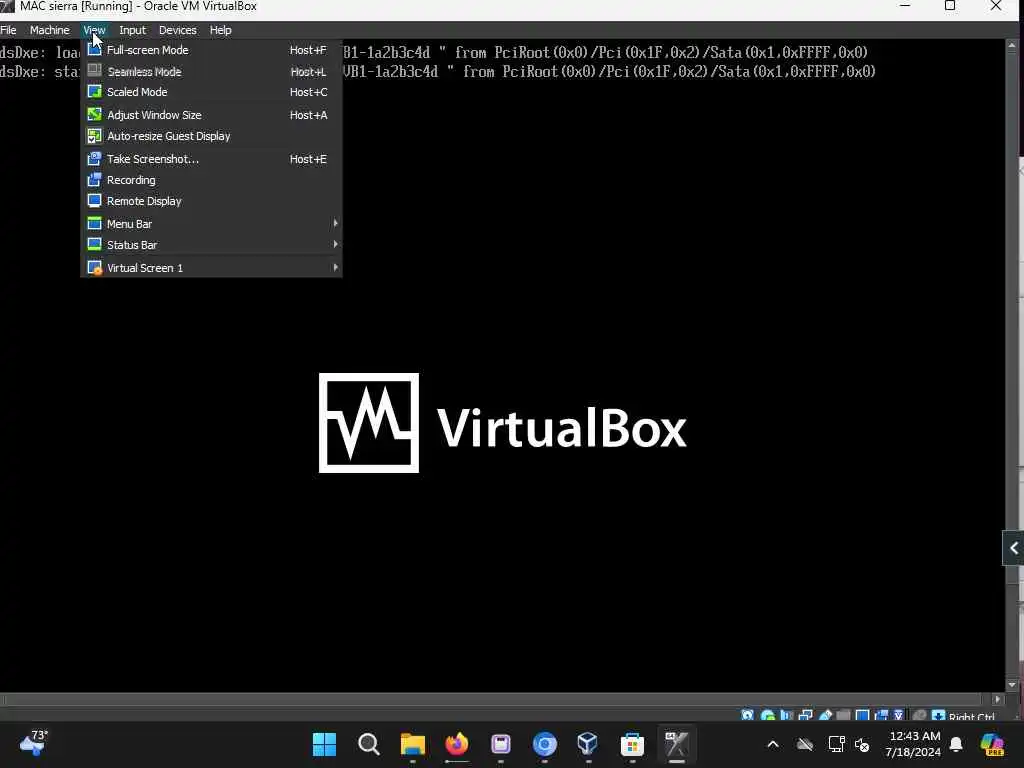Click the optical disk status icon
1024x768 pixels.
point(767,716)
